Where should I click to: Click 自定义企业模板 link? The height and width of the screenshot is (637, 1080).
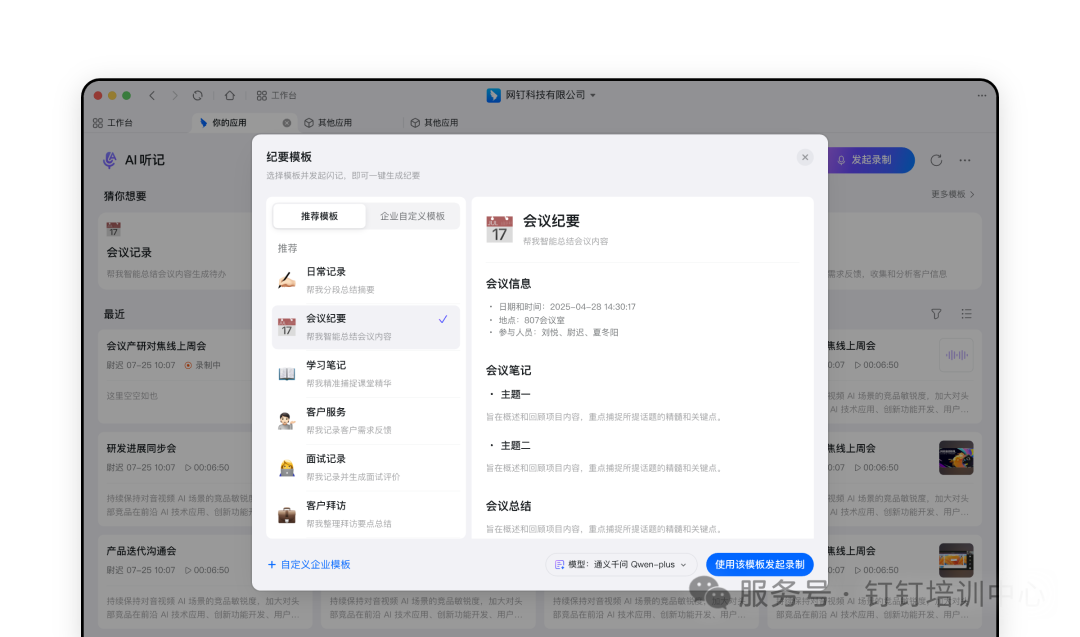(309, 565)
